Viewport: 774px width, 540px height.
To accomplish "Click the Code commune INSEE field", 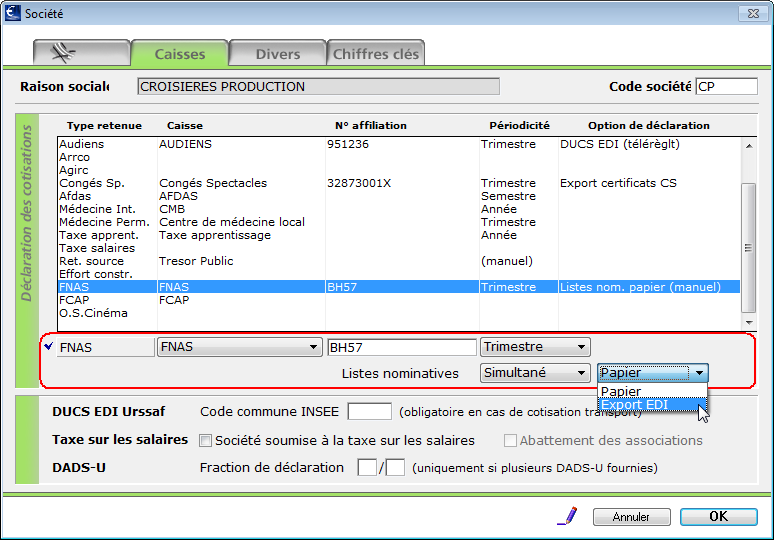I will pos(369,411).
